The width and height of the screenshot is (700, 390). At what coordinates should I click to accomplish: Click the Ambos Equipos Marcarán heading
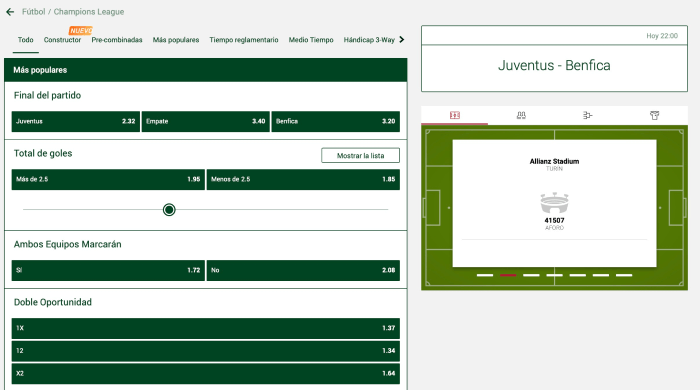[67, 245]
